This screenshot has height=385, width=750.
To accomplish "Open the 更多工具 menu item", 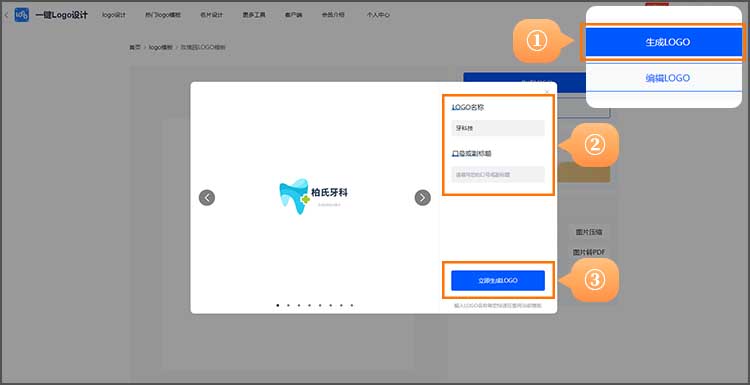I will coord(254,15).
